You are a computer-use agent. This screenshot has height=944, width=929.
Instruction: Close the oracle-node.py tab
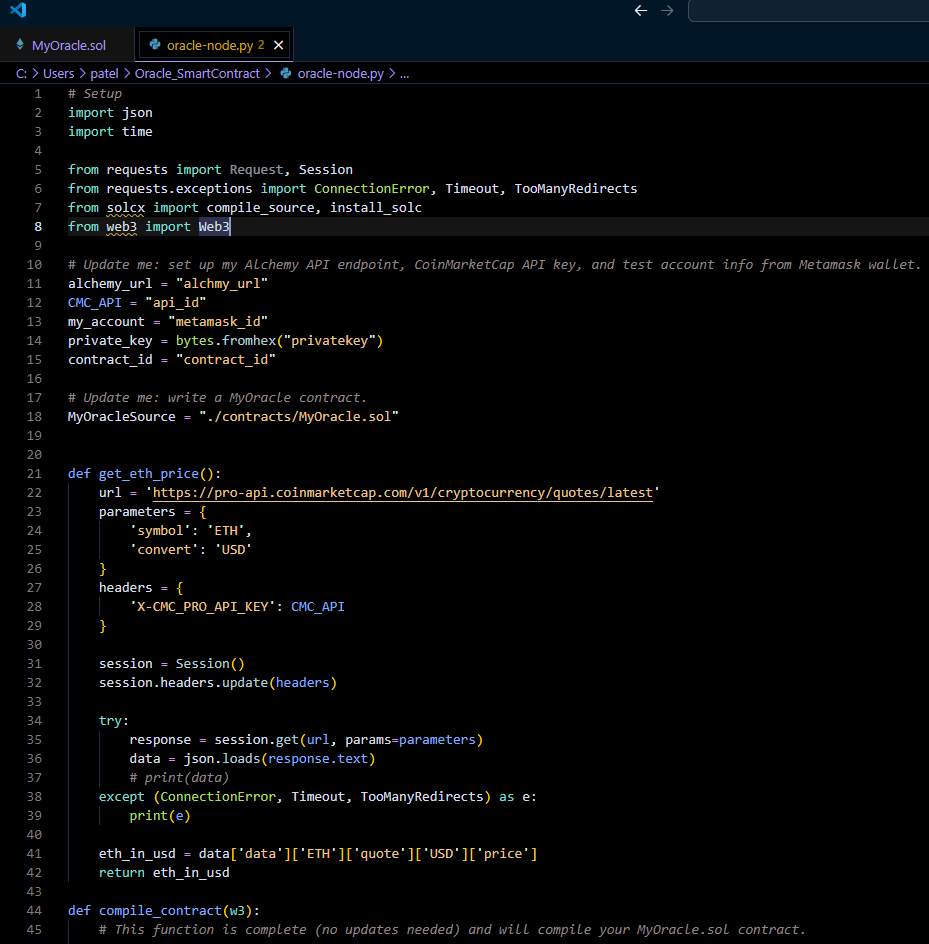coord(278,45)
